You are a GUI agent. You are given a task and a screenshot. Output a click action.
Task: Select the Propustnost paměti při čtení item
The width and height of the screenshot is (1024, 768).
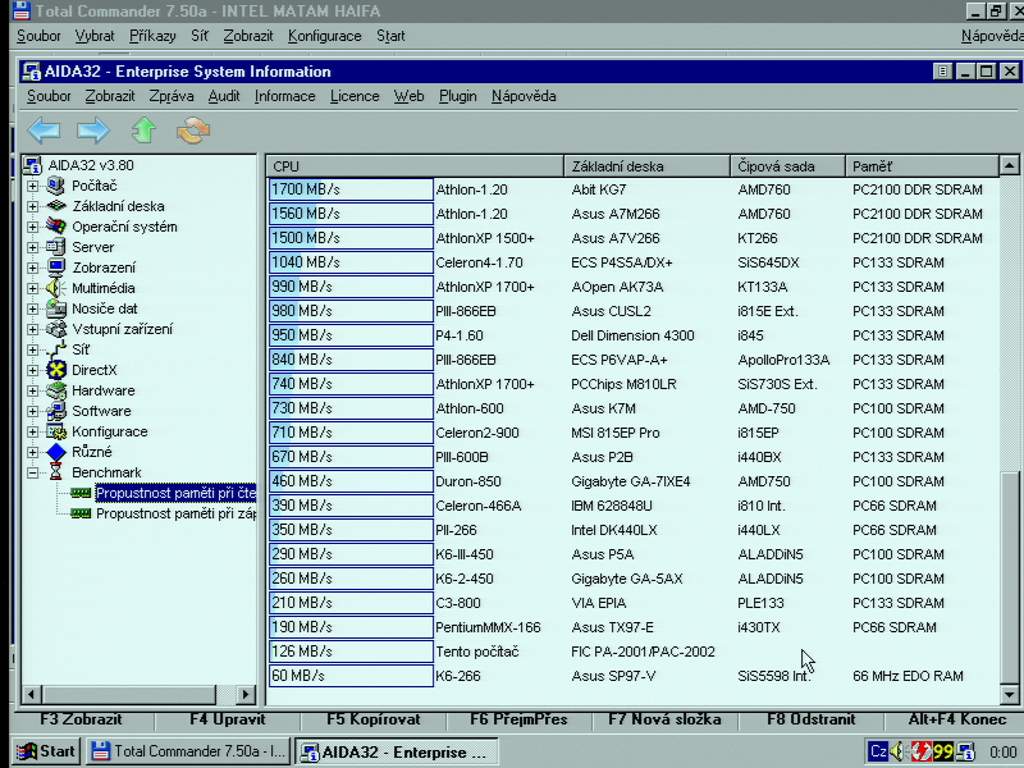point(176,492)
